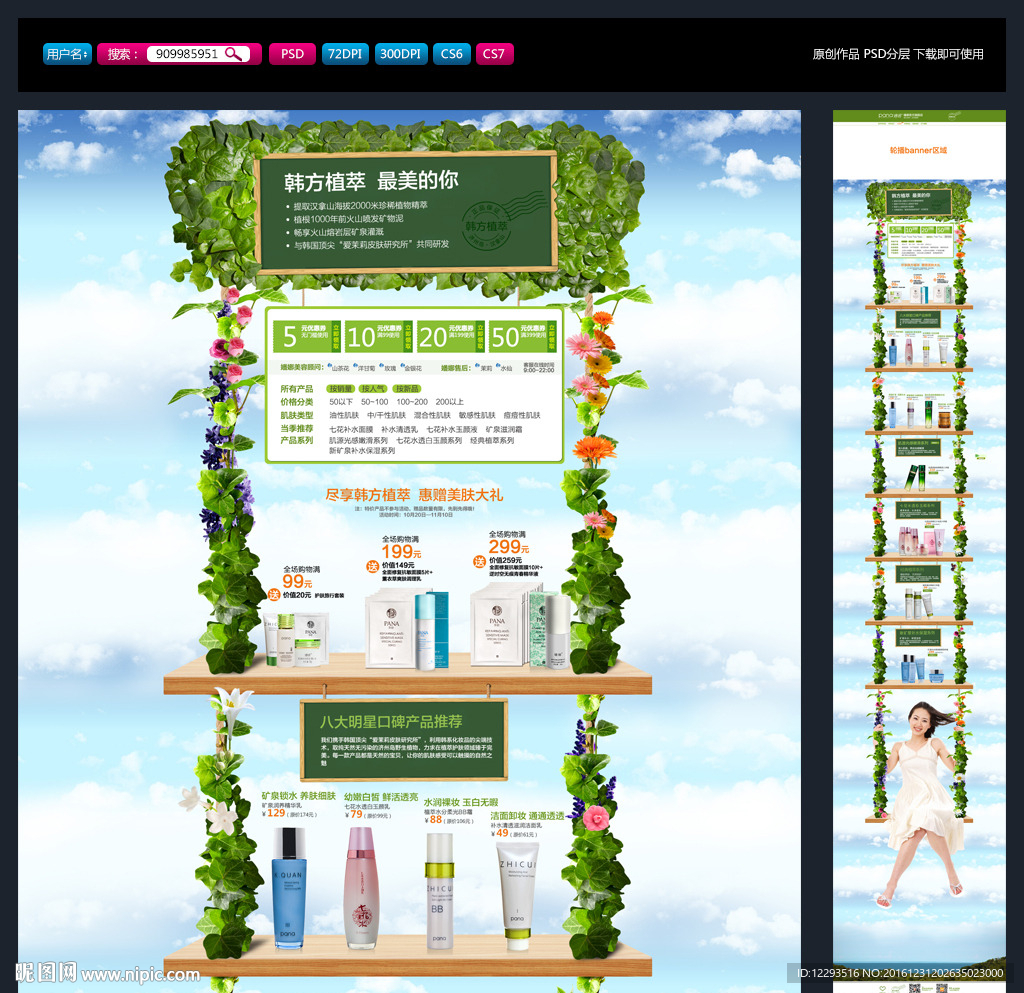1024x993 pixels.
Task: Select the 300DPI tag
Action: 400,54
